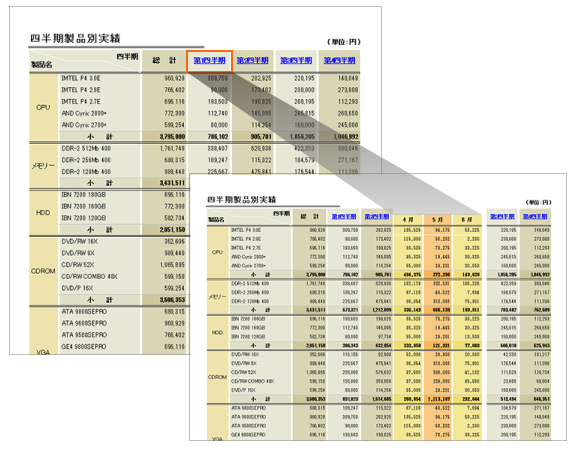The width and height of the screenshot is (570, 450).
Task: Click the 総計 header in the upper table
Action: (x=164, y=61)
